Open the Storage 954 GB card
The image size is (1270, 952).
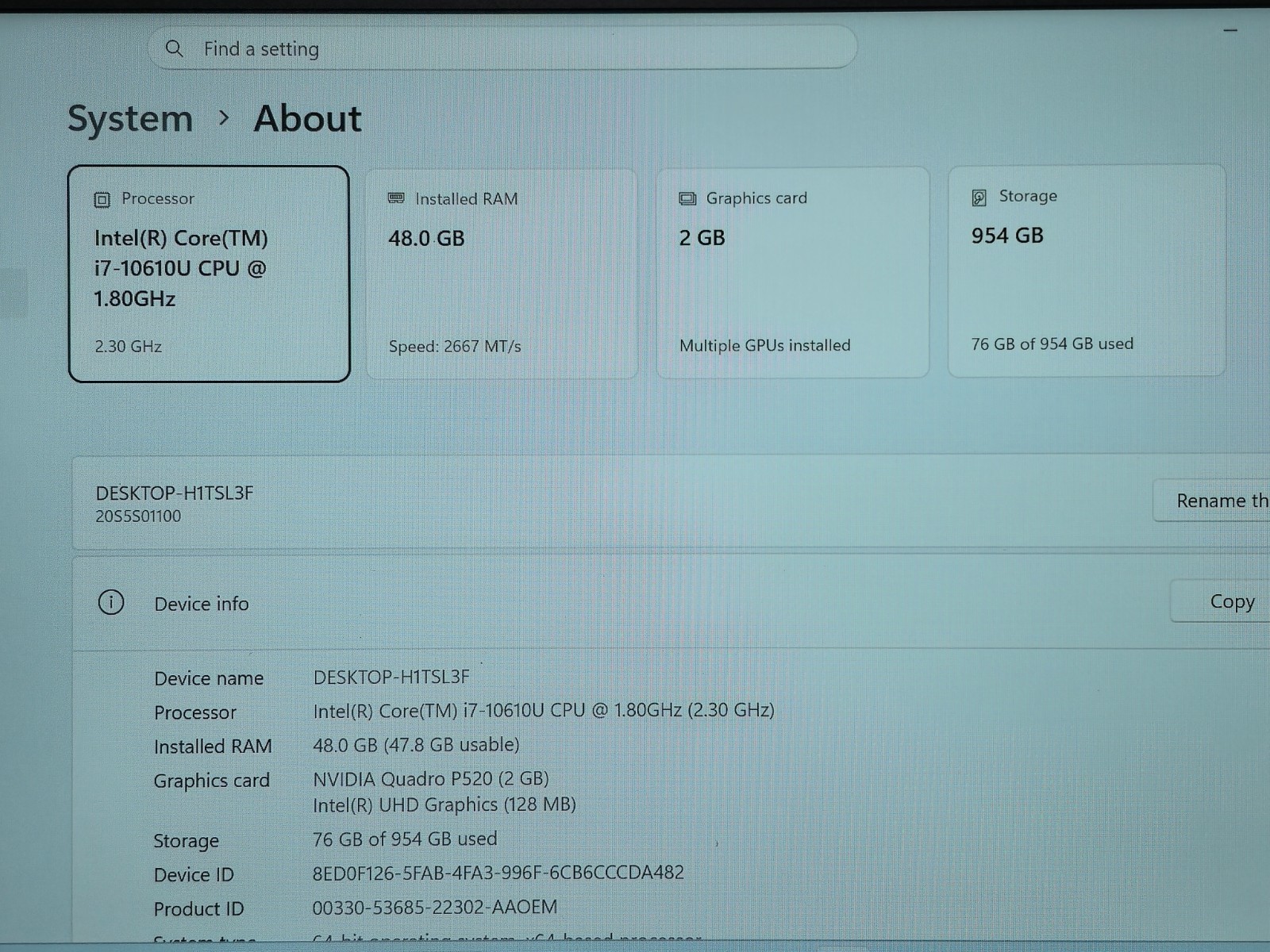tap(1087, 270)
